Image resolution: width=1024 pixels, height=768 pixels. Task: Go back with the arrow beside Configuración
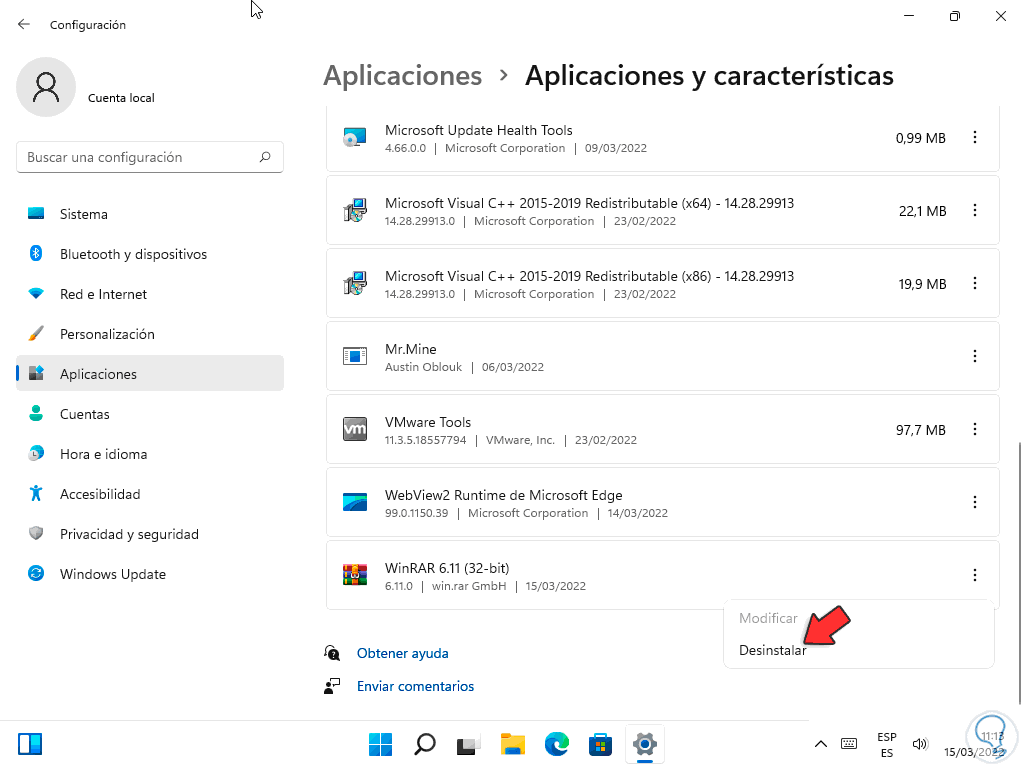pyautogui.click(x=24, y=24)
